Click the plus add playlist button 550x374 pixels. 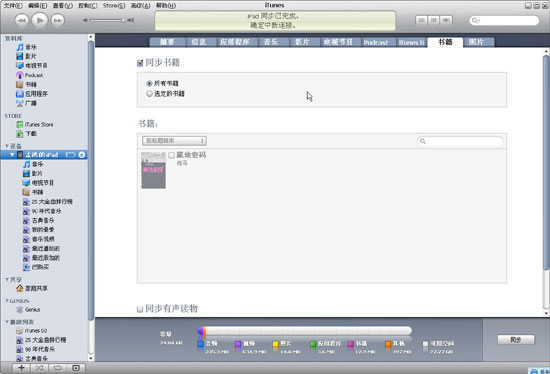[21, 368]
